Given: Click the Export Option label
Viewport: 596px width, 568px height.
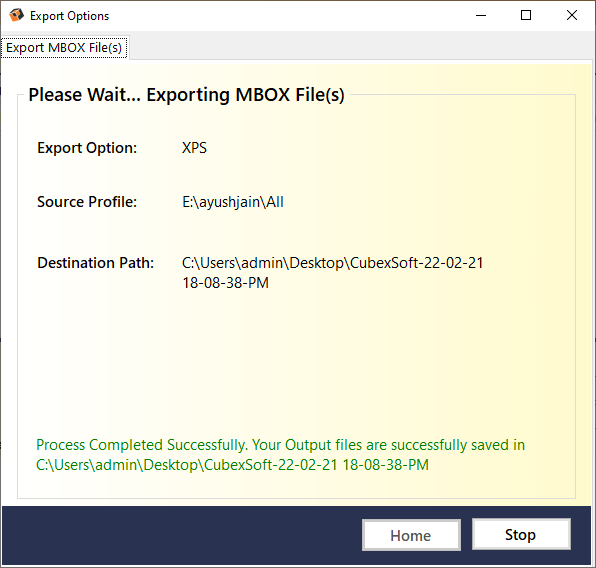Looking at the screenshot, I should click(x=87, y=148).
